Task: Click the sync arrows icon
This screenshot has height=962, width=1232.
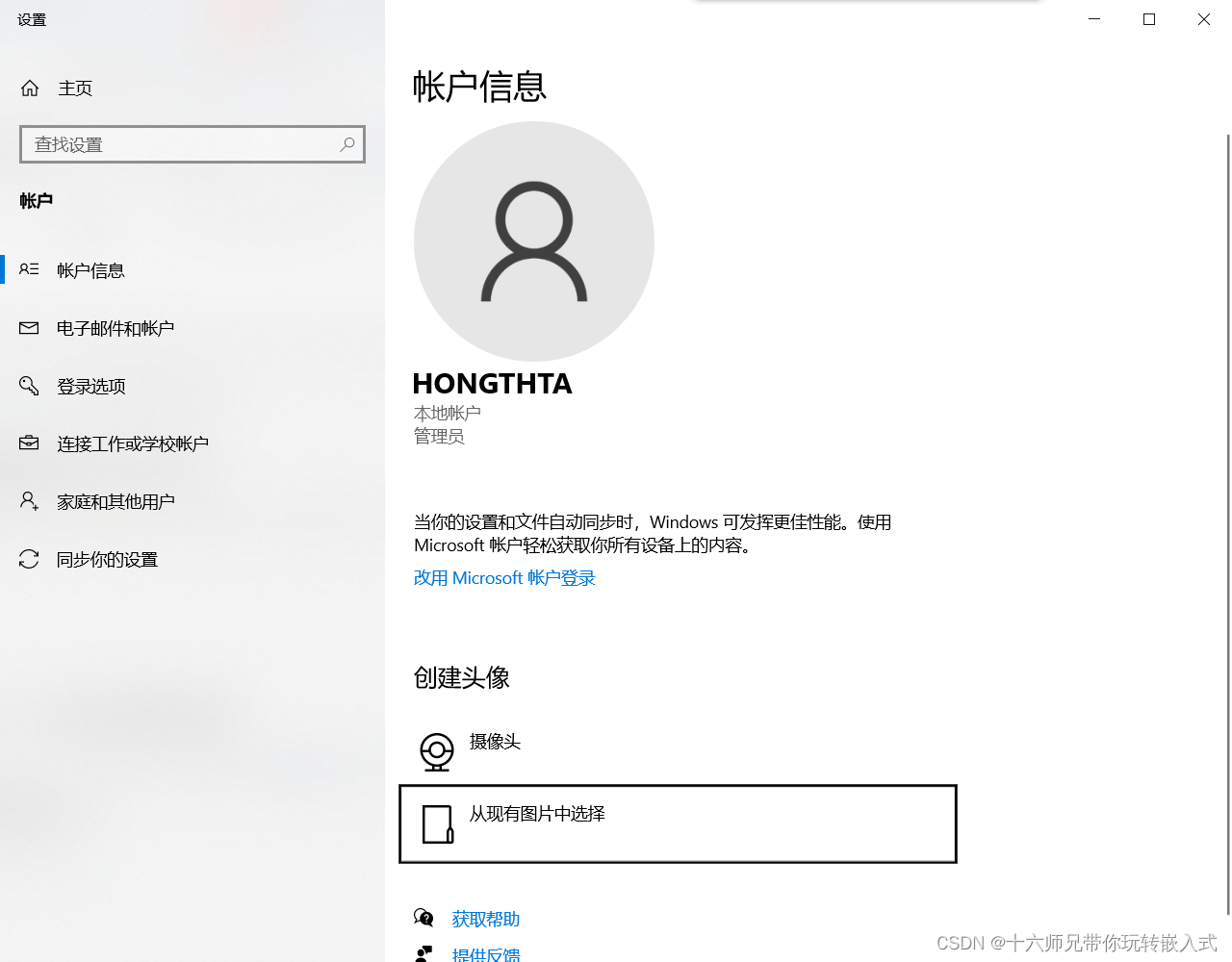Action: click(29, 559)
